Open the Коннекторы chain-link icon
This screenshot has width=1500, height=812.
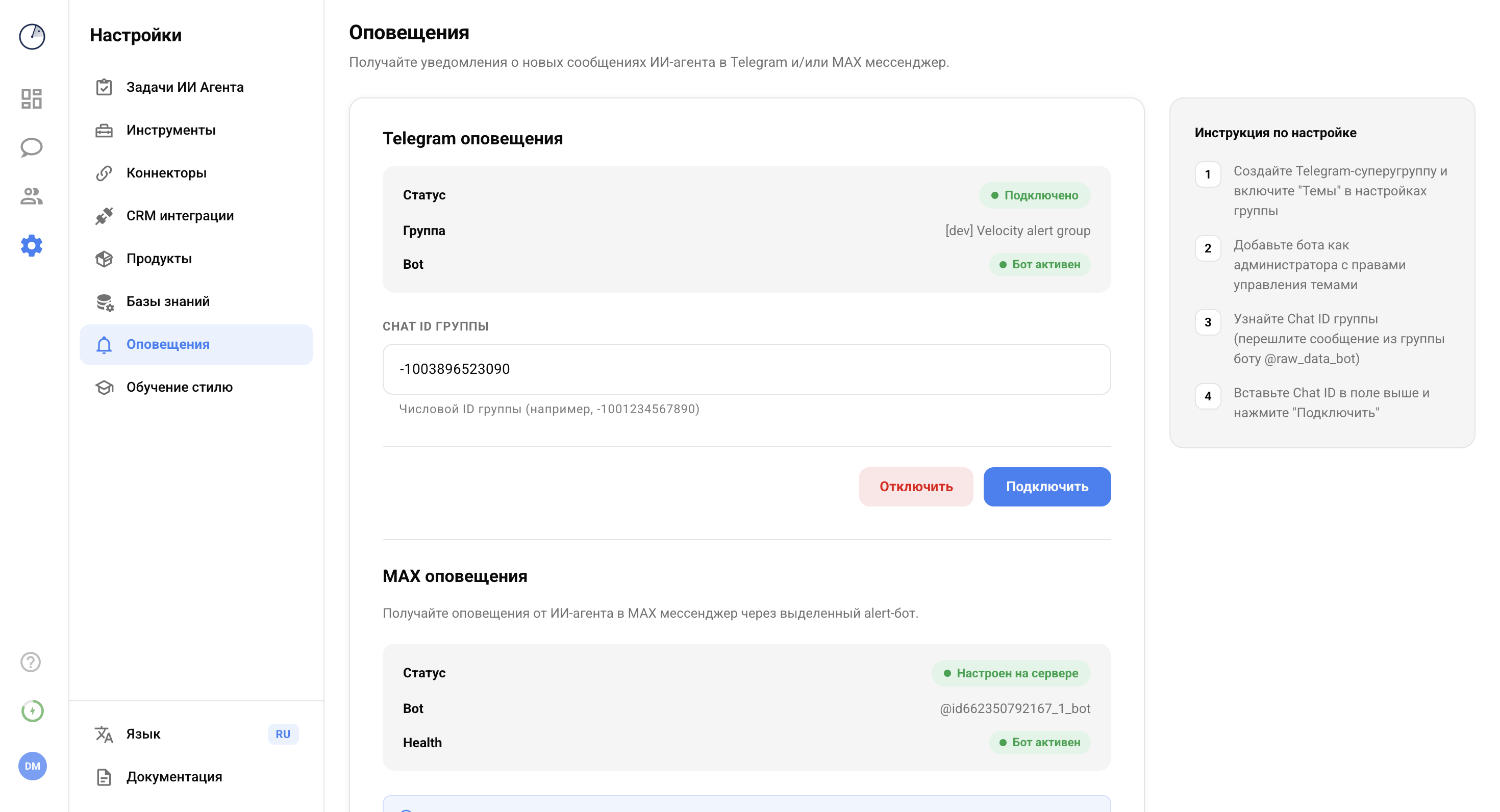(x=105, y=172)
